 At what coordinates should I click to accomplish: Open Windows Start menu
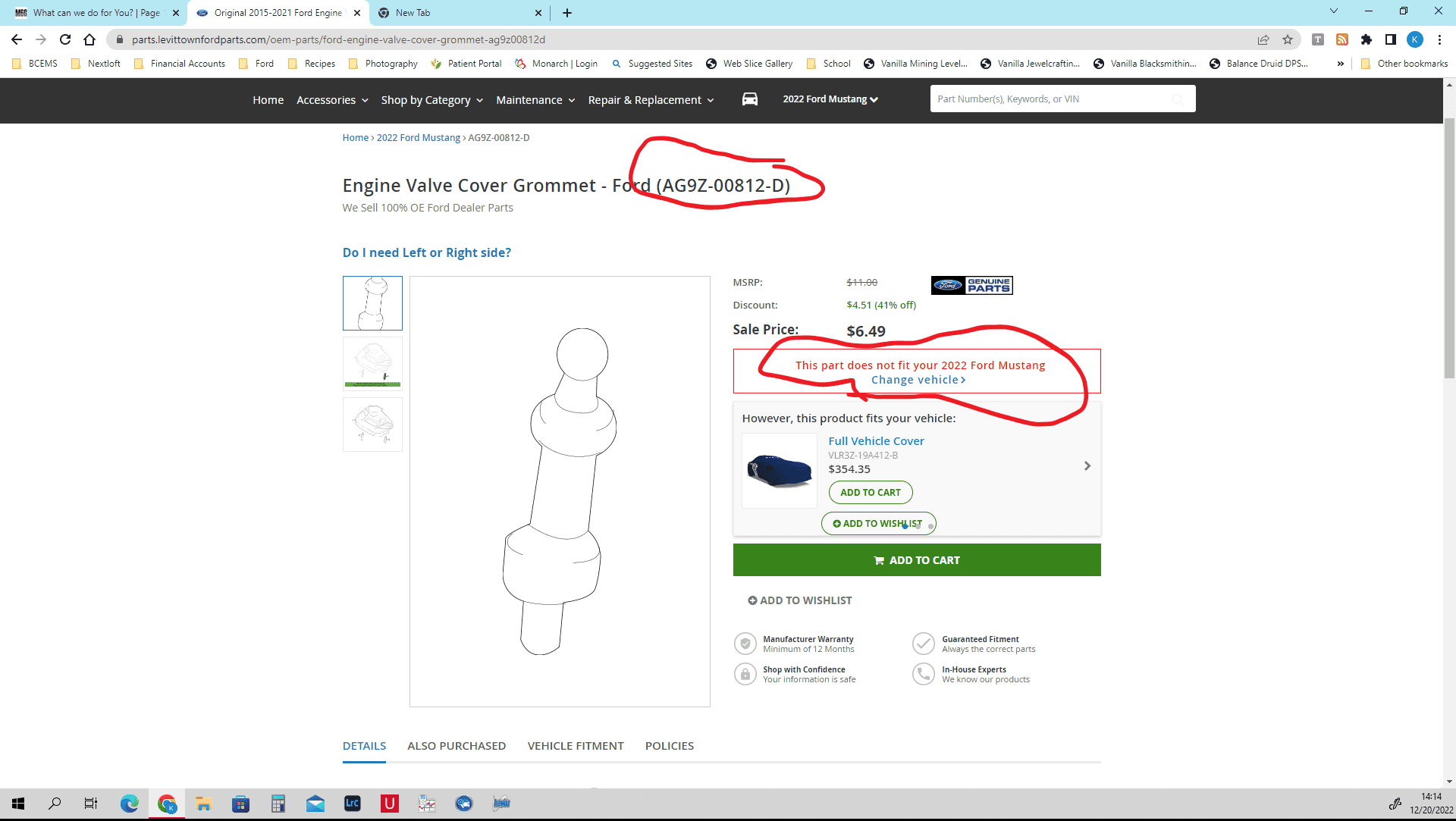pos(18,804)
